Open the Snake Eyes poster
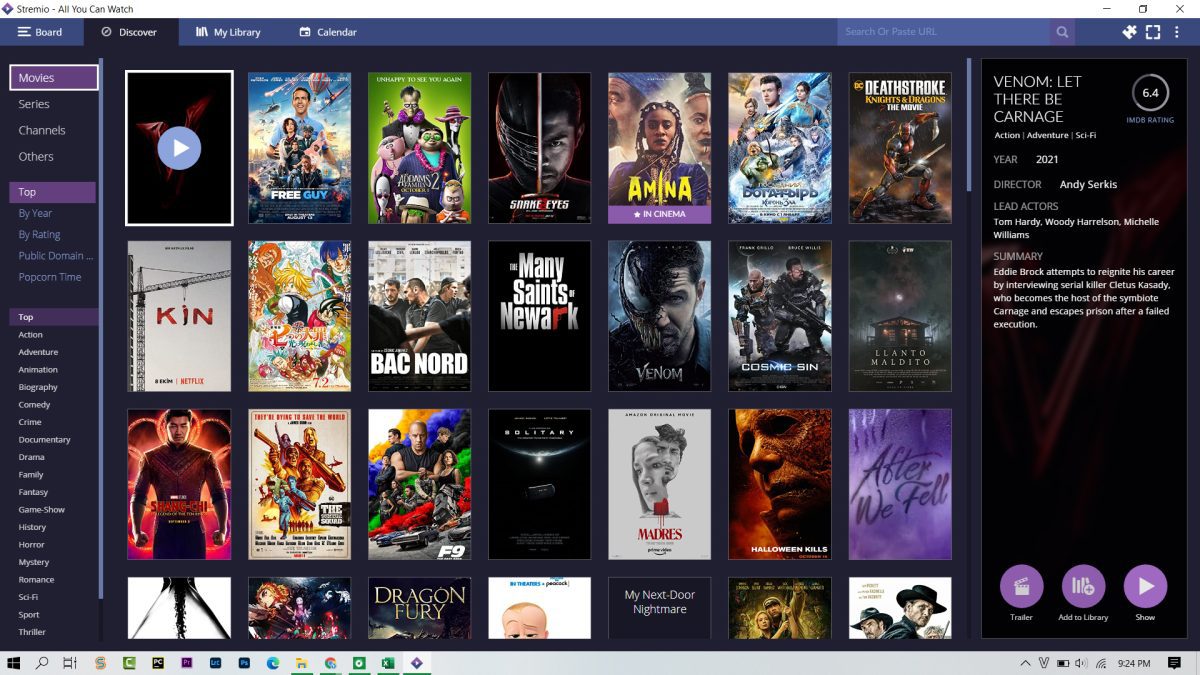 539,148
